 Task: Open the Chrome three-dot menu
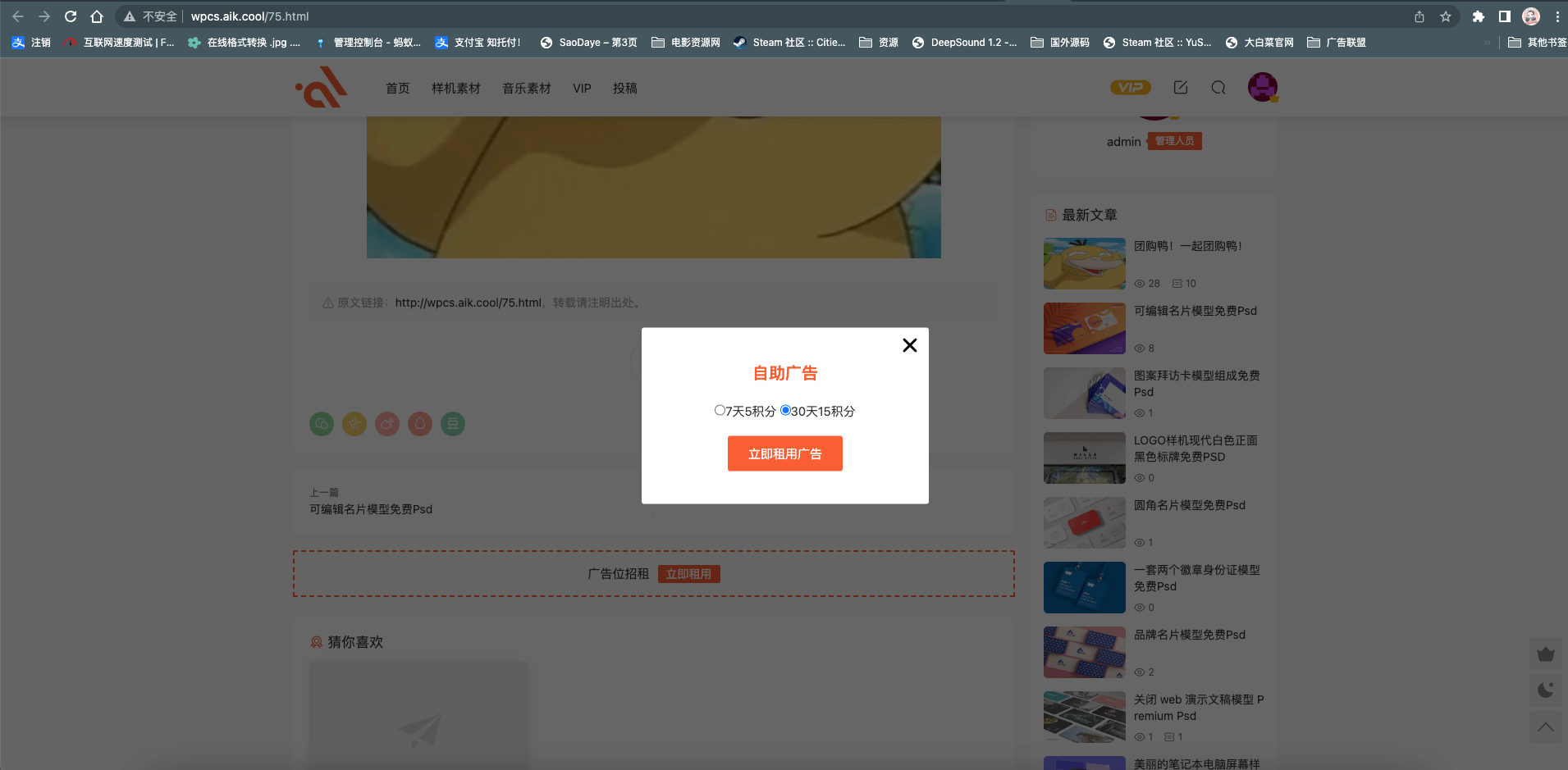(x=1557, y=16)
